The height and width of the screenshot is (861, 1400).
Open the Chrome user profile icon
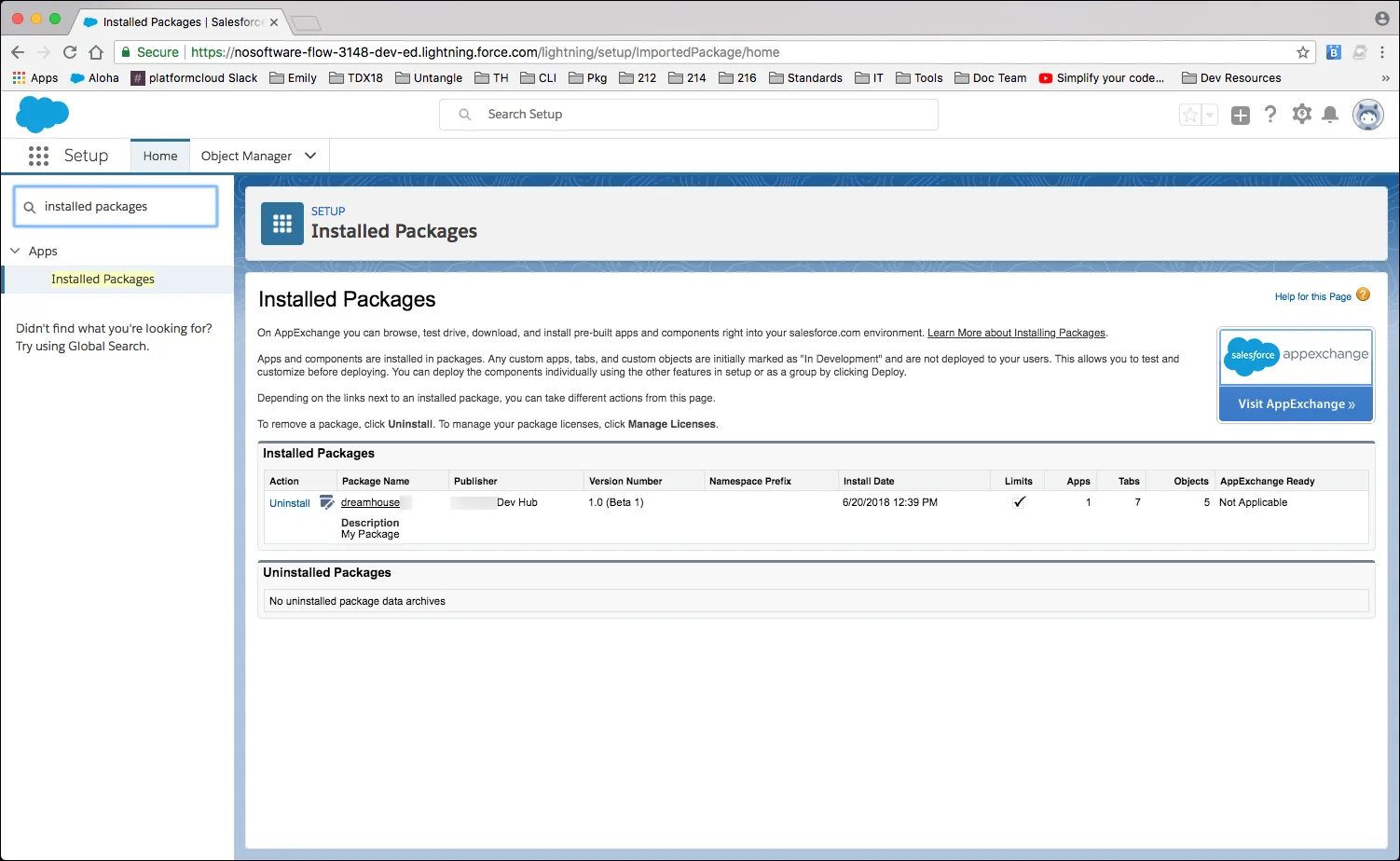tap(1381, 19)
